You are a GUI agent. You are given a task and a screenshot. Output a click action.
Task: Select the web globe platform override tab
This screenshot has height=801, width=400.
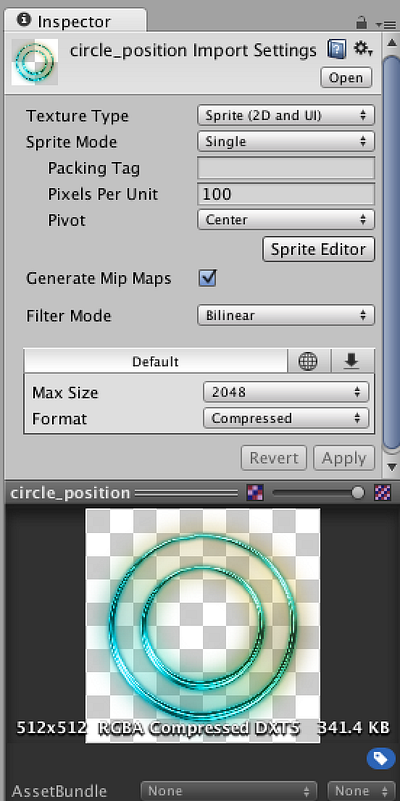[x=309, y=361]
